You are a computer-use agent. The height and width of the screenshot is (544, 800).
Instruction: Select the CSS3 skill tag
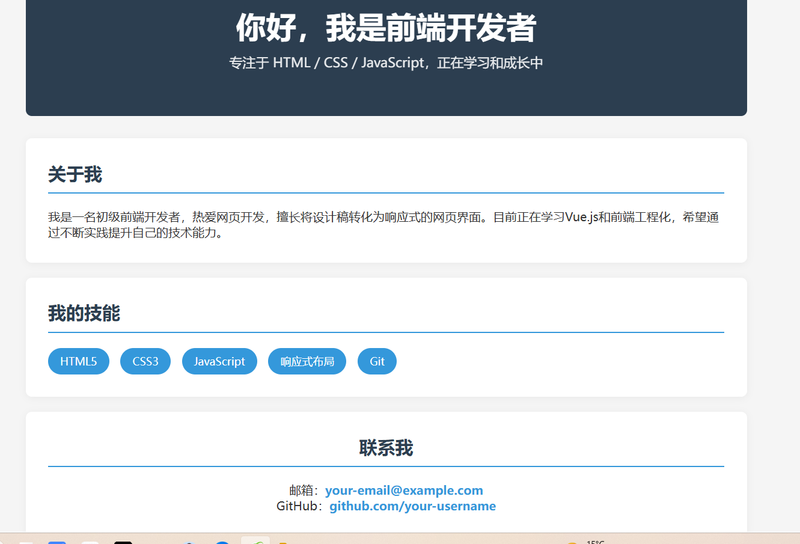pos(145,361)
